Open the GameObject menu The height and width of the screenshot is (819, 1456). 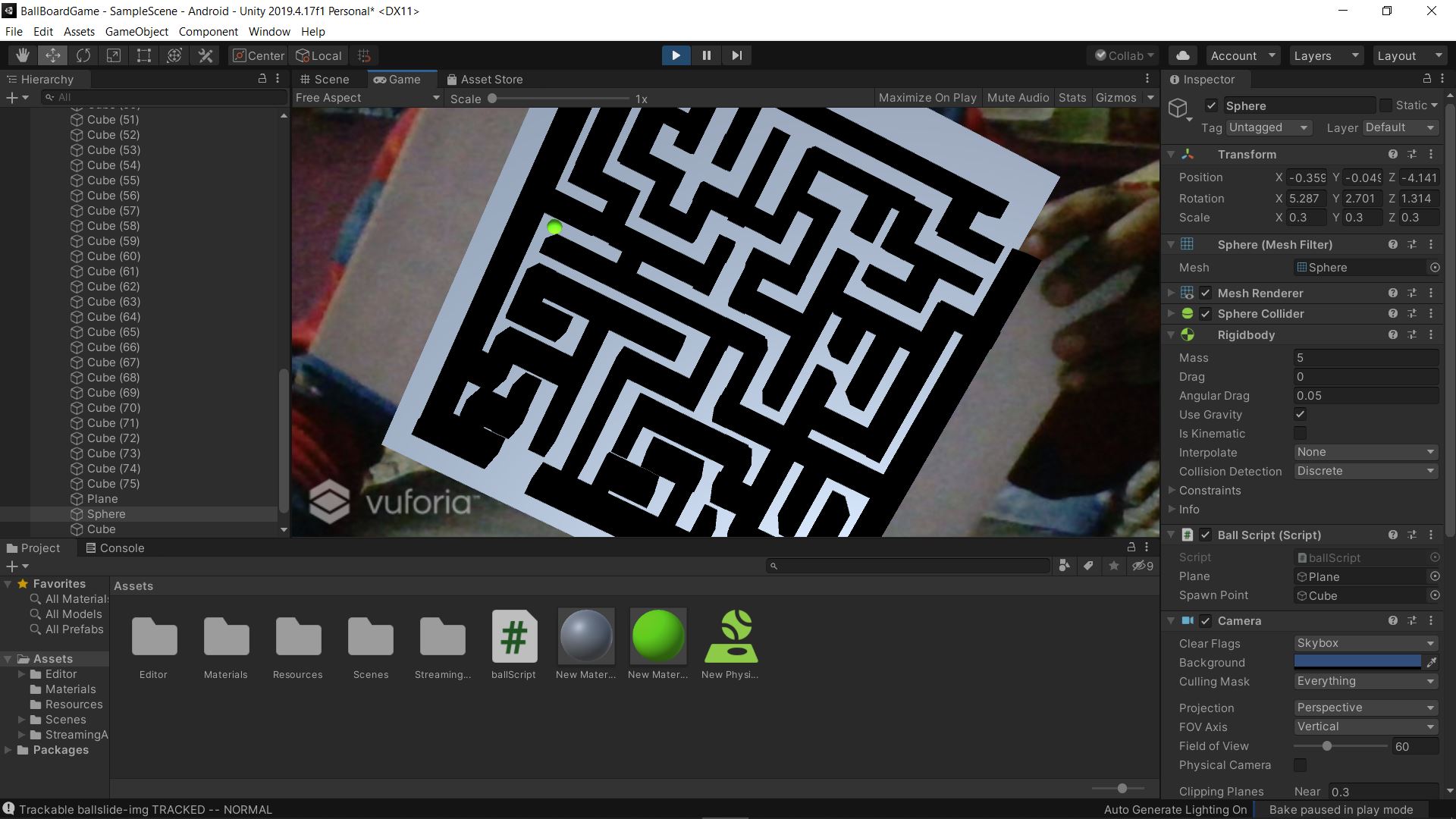136,32
